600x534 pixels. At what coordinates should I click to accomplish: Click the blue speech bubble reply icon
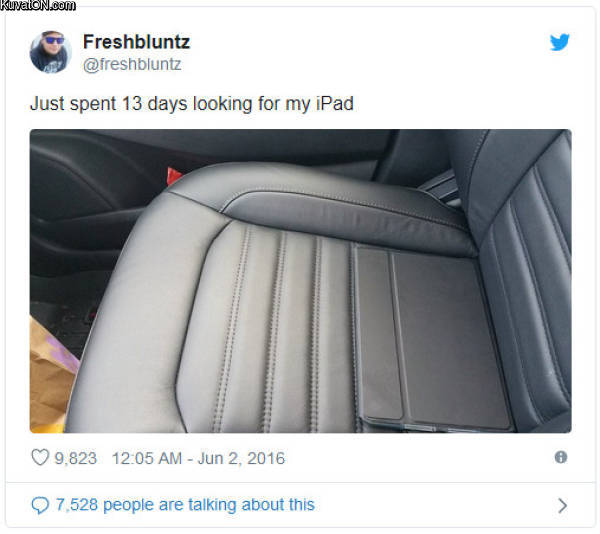point(40,505)
